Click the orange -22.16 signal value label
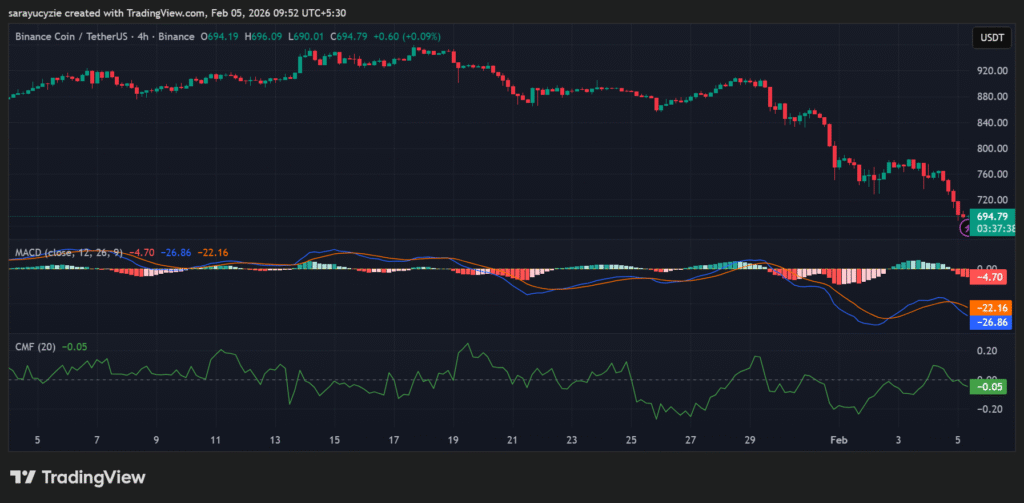Screen dimensions: 1024x503 click(993, 309)
